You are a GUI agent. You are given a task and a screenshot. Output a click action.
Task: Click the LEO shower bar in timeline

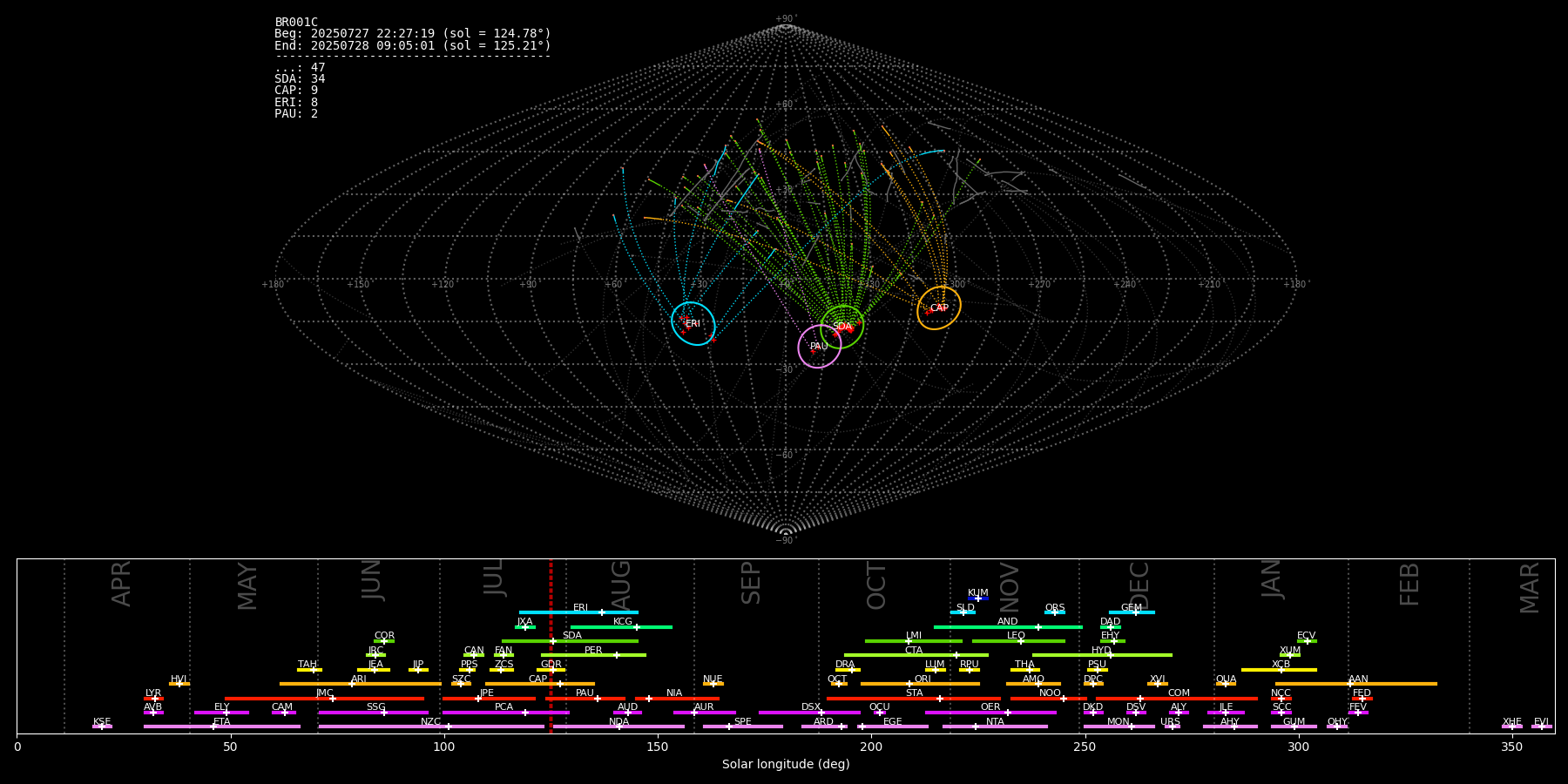1018,641
